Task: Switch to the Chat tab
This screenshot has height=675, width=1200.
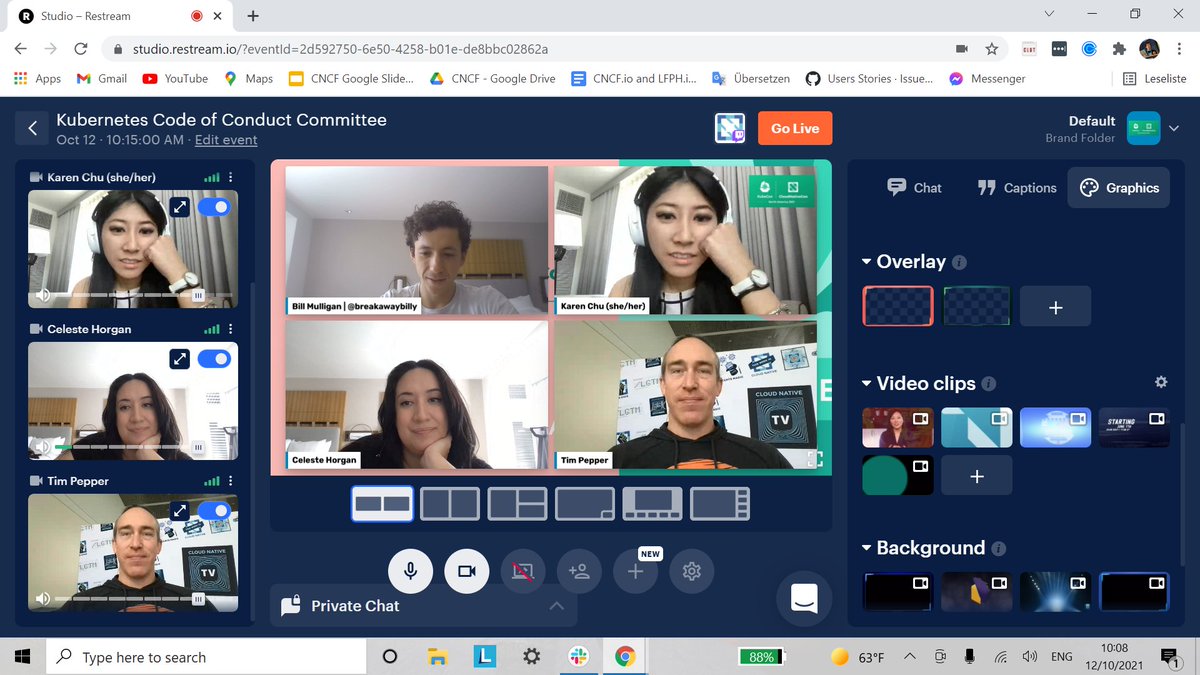Action: [915, 188]
